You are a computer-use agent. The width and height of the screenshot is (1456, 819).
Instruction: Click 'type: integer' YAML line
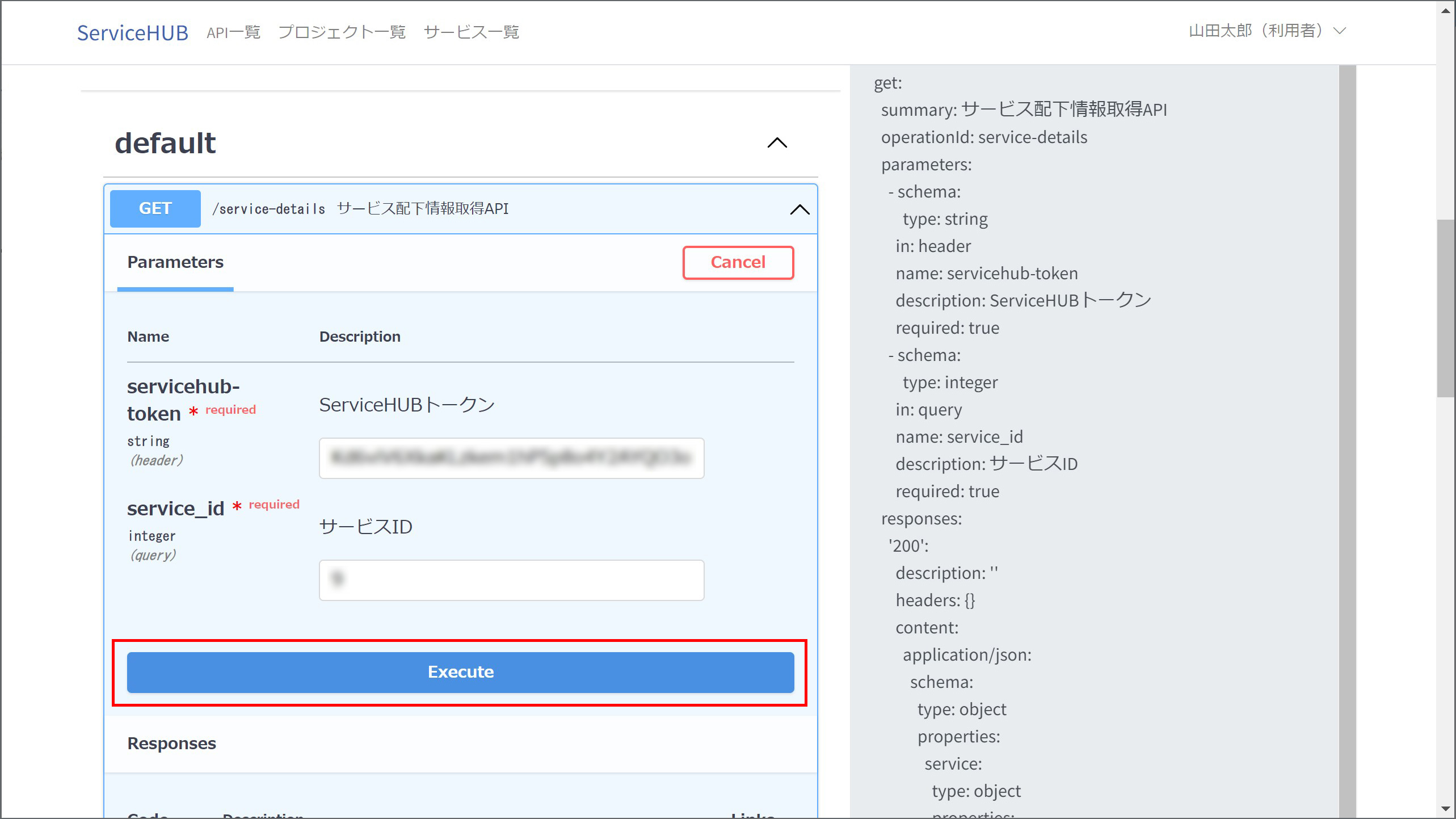(x=950, y=383)
